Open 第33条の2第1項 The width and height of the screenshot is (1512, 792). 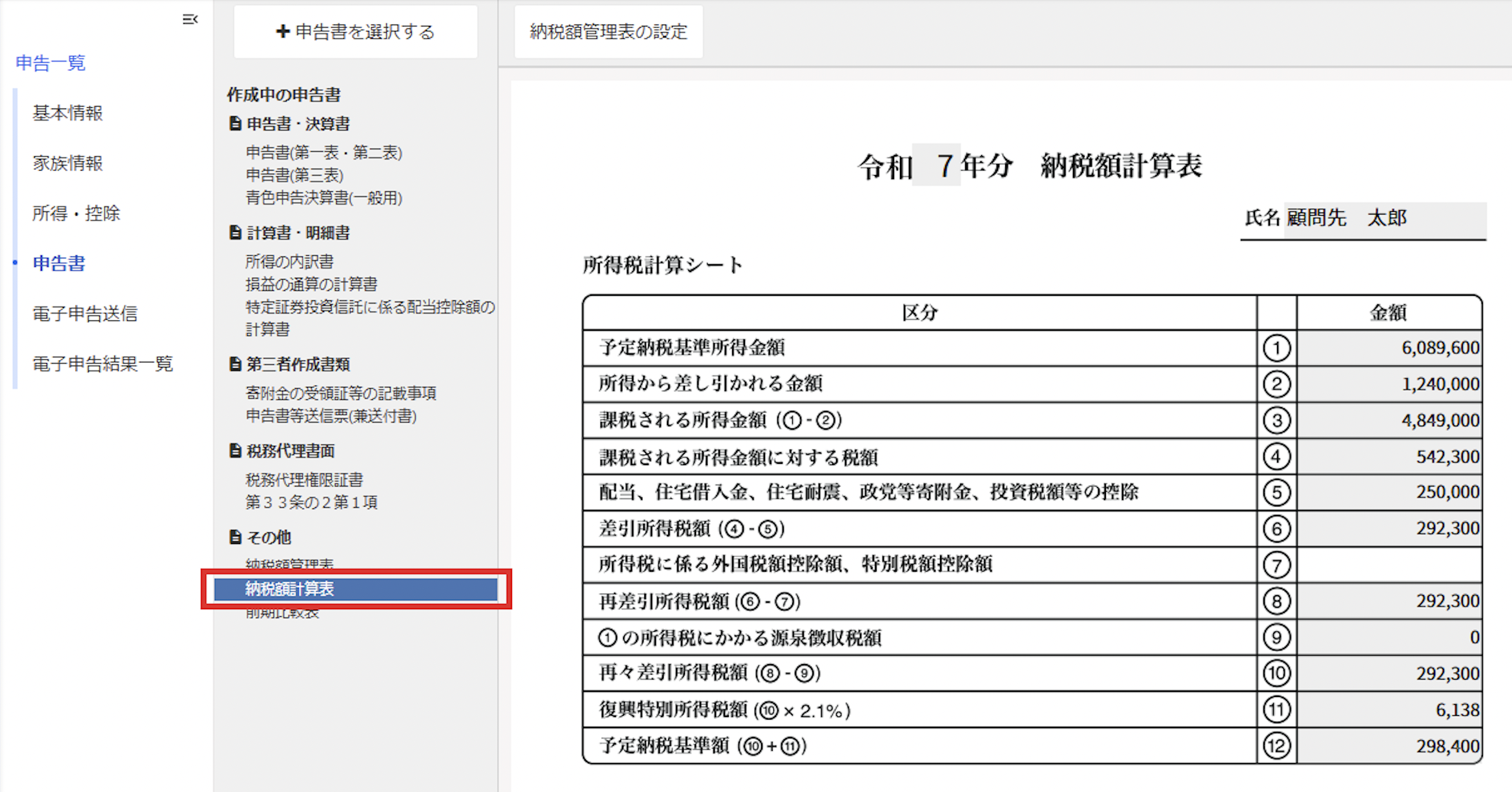pyautogui.click(x=311, y=503)
